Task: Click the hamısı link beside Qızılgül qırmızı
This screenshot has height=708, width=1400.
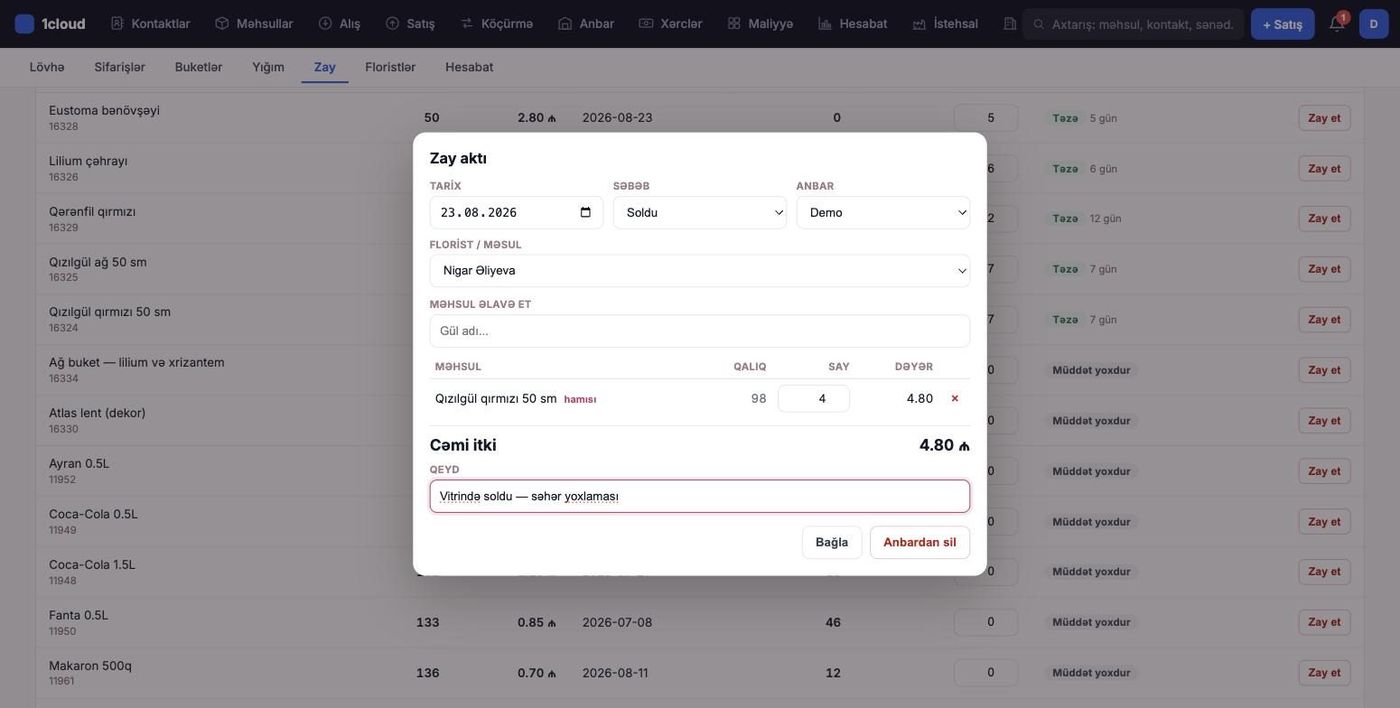Action: (x=580, y=400)
